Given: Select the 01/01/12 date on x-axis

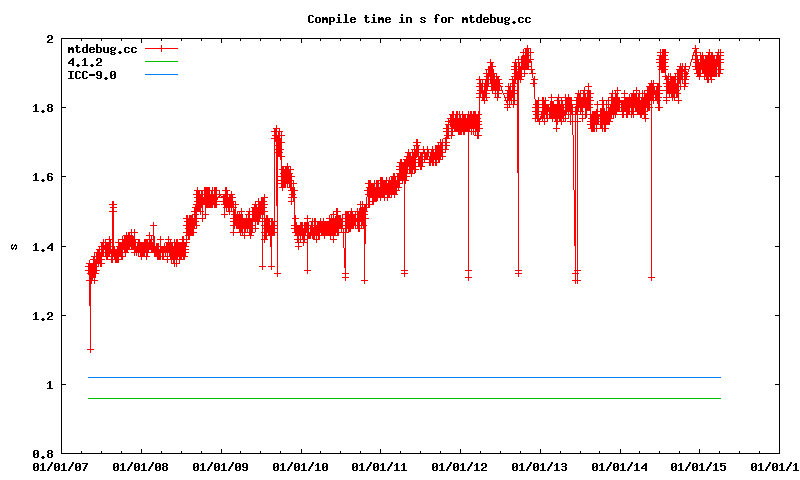Looking at the screenshot, I should (x=460, y=466).
